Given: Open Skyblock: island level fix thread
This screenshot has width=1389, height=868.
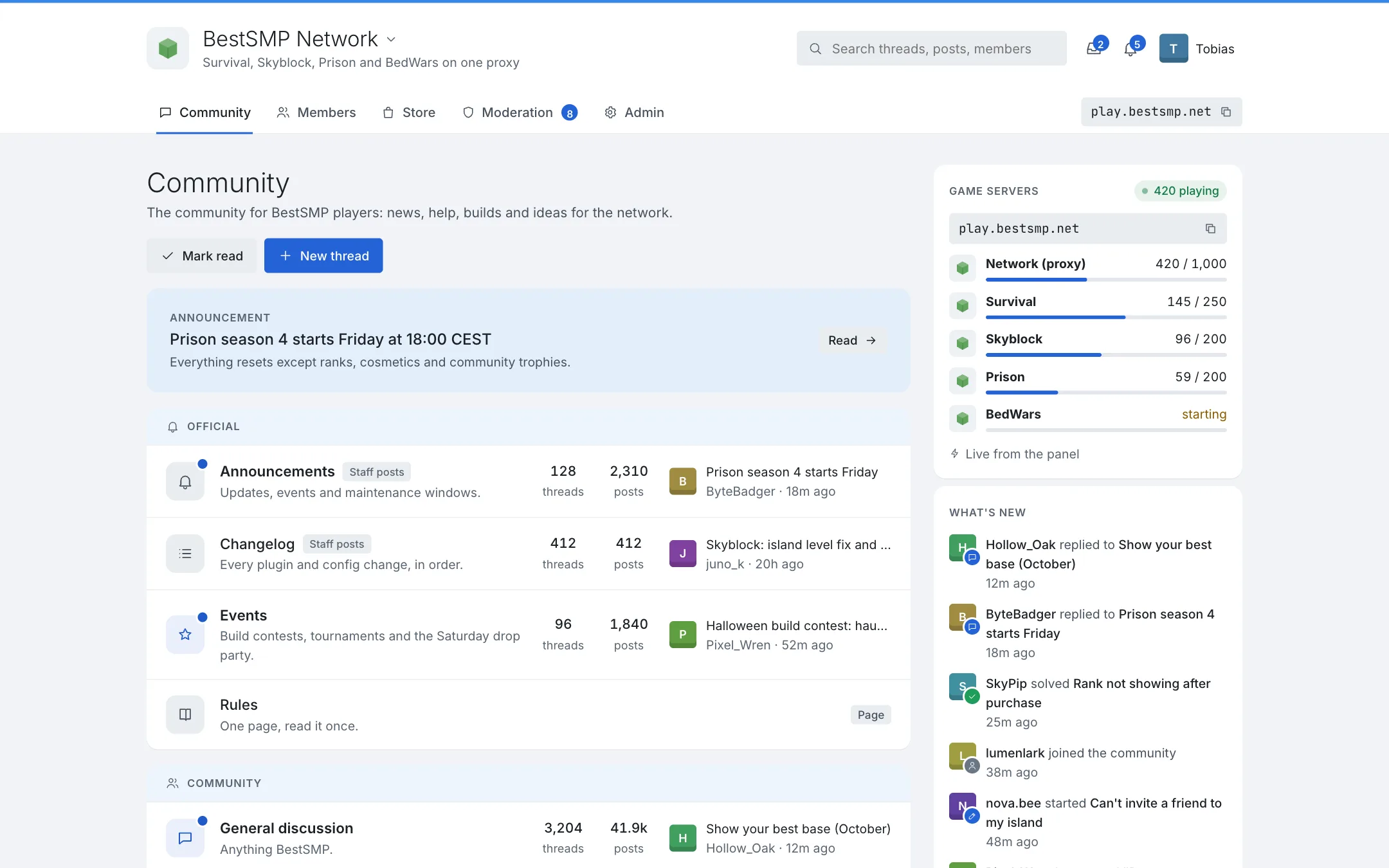Looking at the screenshot, I should click(x=798, y=545).
